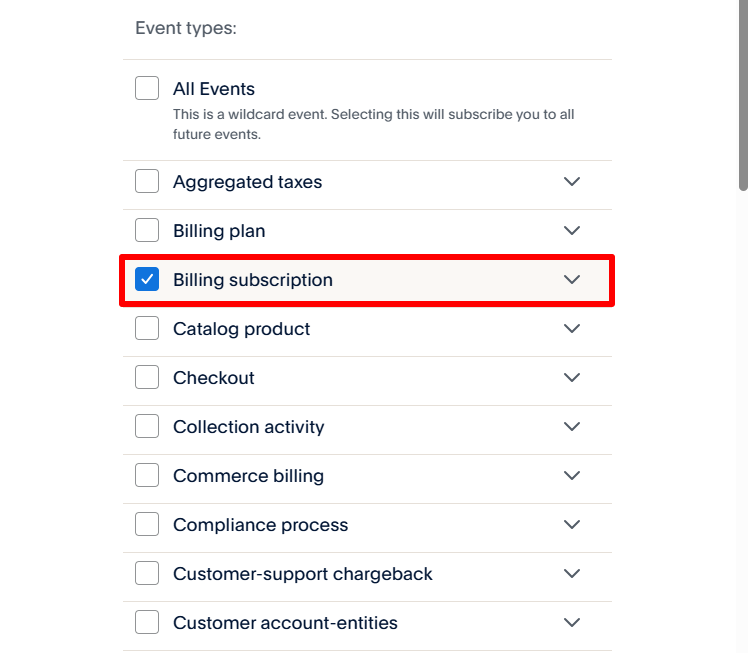Show Checkout sub-events with chevron
The width and height of the screenshot is (748, 653).
point(572,377)
